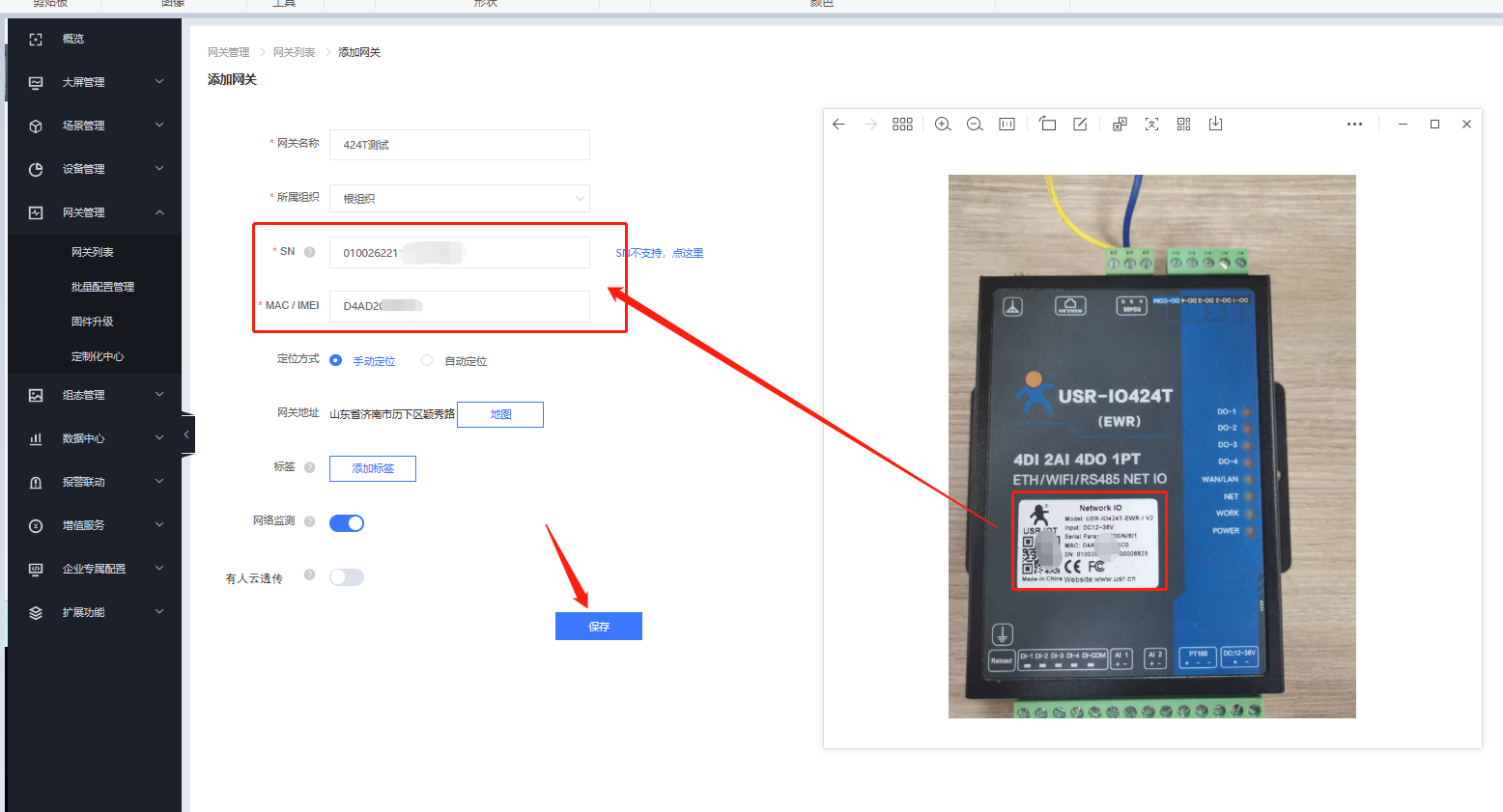Click the 网关管理 pulse icon

(36, 213)
